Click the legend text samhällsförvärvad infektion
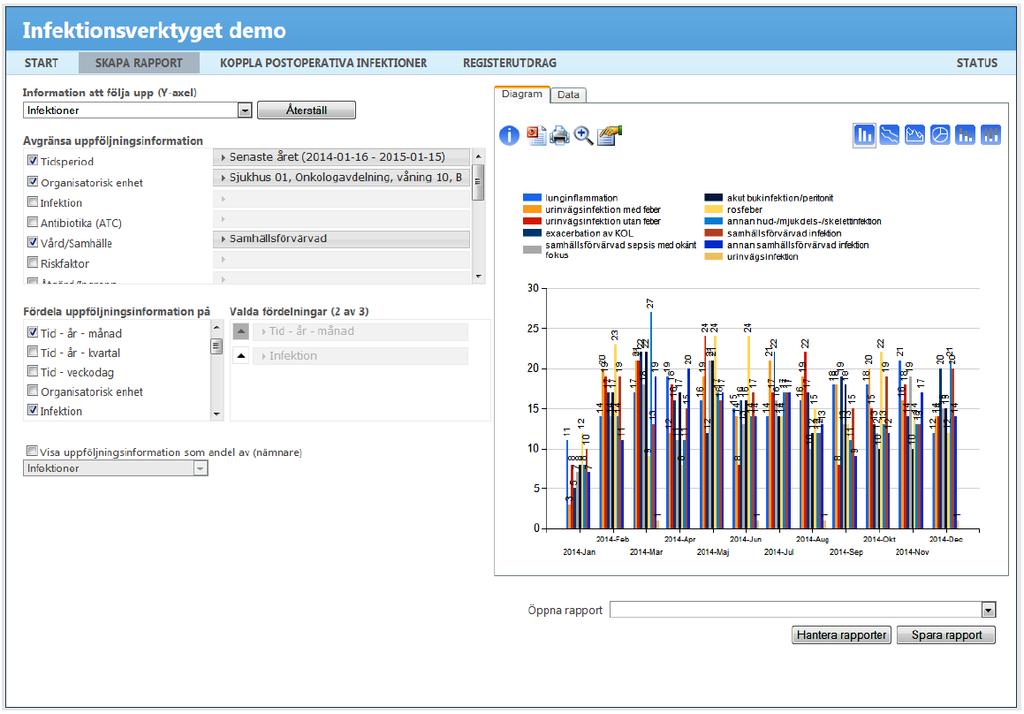The height and width of the screenshot is (714, 1024). (784, 233)
